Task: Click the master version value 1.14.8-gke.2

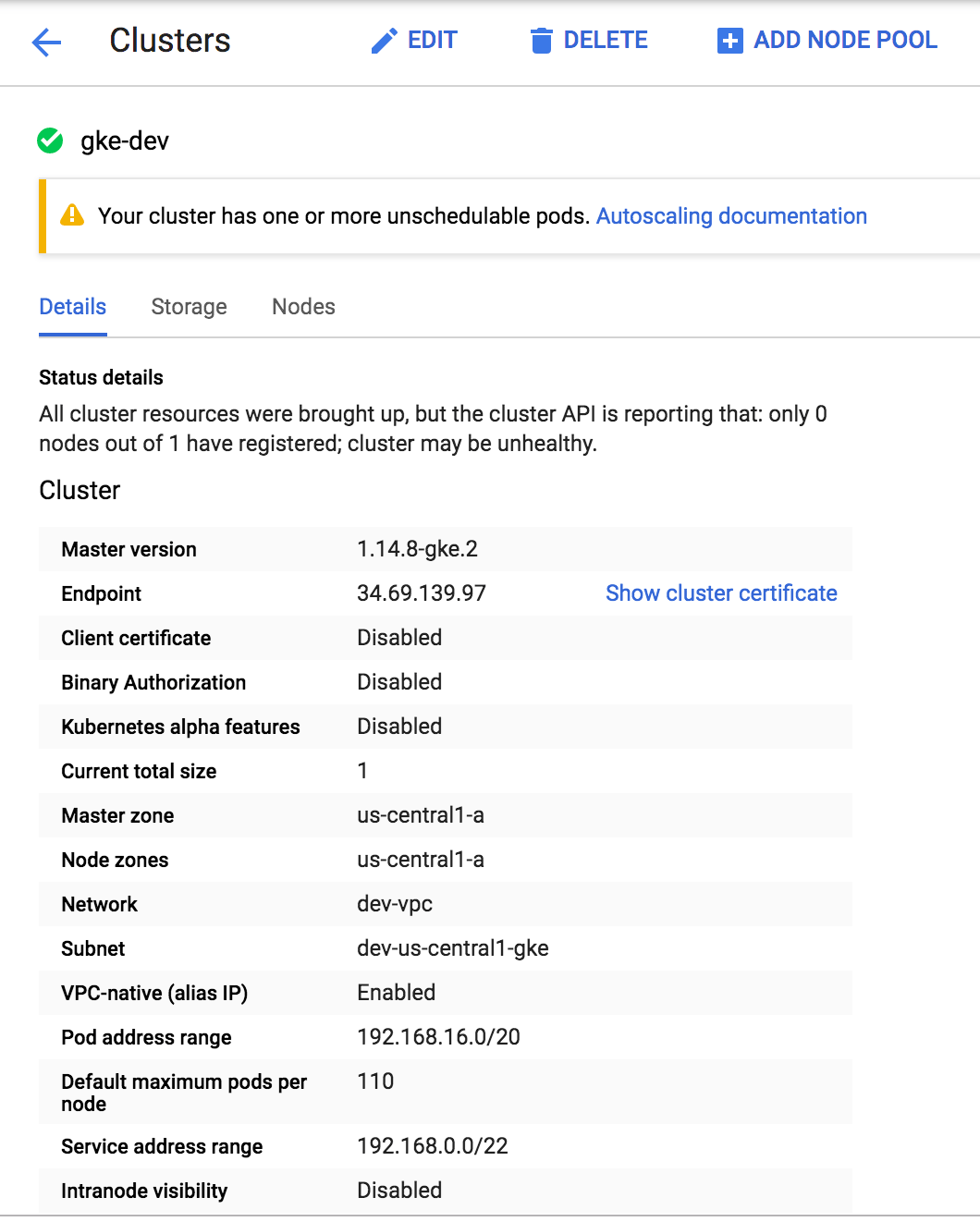Action: (x=418, y=549)
